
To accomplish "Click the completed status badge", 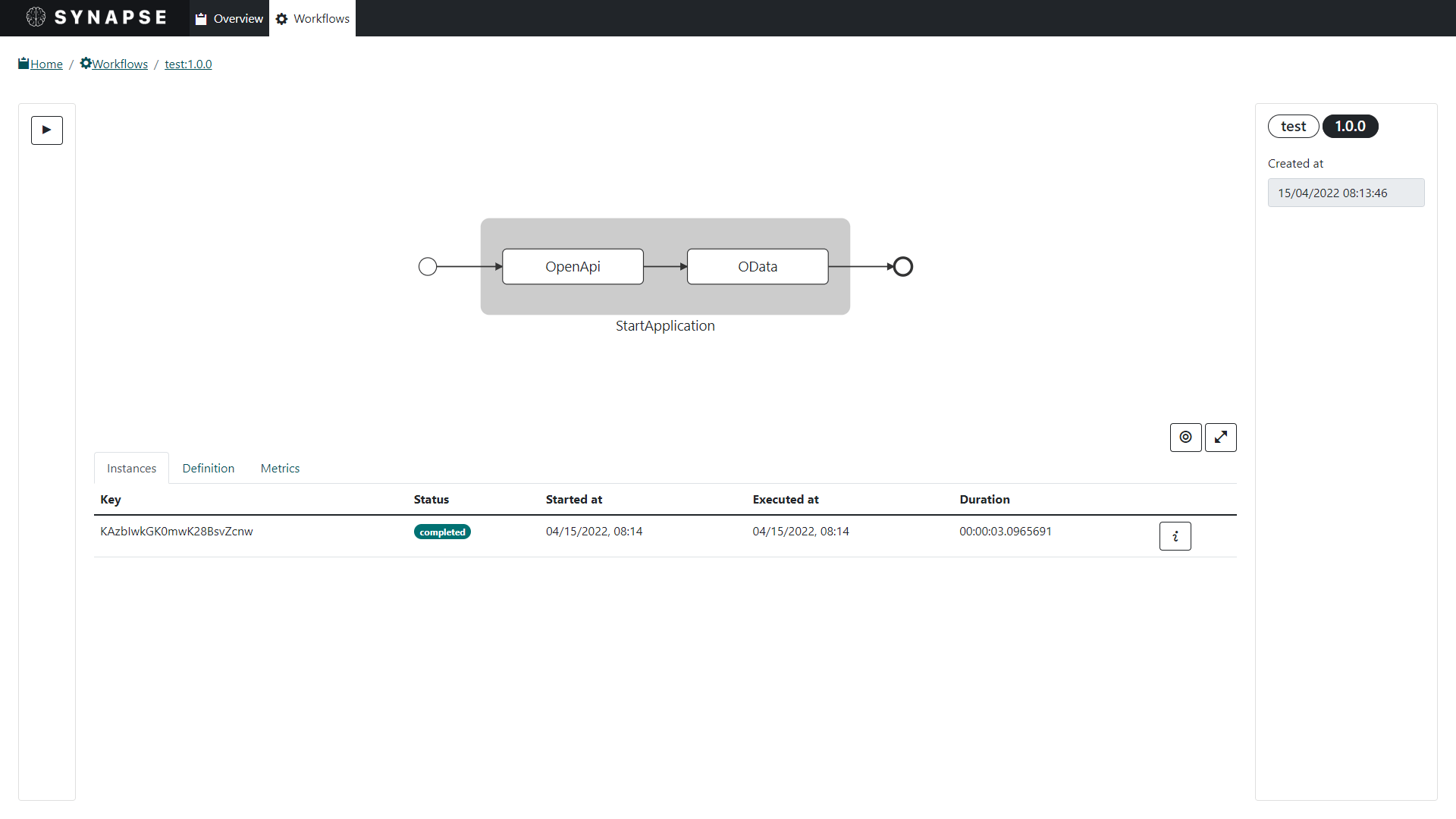I will (x=442, y=532).
